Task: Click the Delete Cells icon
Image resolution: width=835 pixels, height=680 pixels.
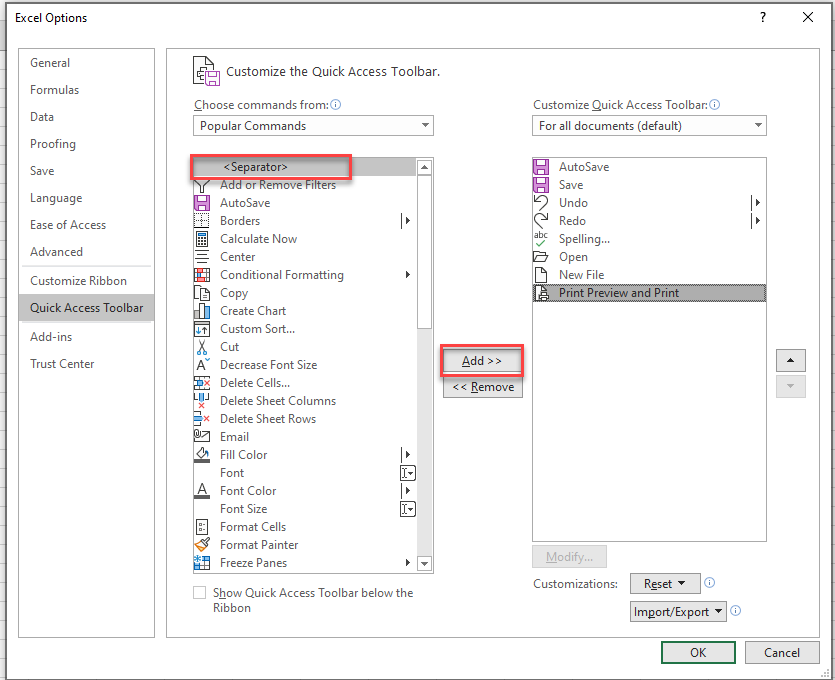Action: pos(202,383)
